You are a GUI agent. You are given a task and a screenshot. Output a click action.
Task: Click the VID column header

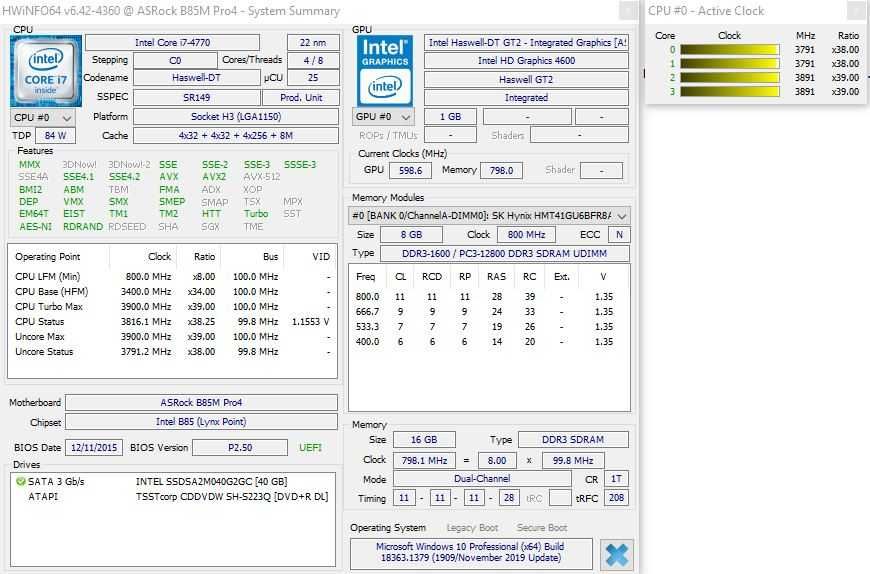pos(321,257)
